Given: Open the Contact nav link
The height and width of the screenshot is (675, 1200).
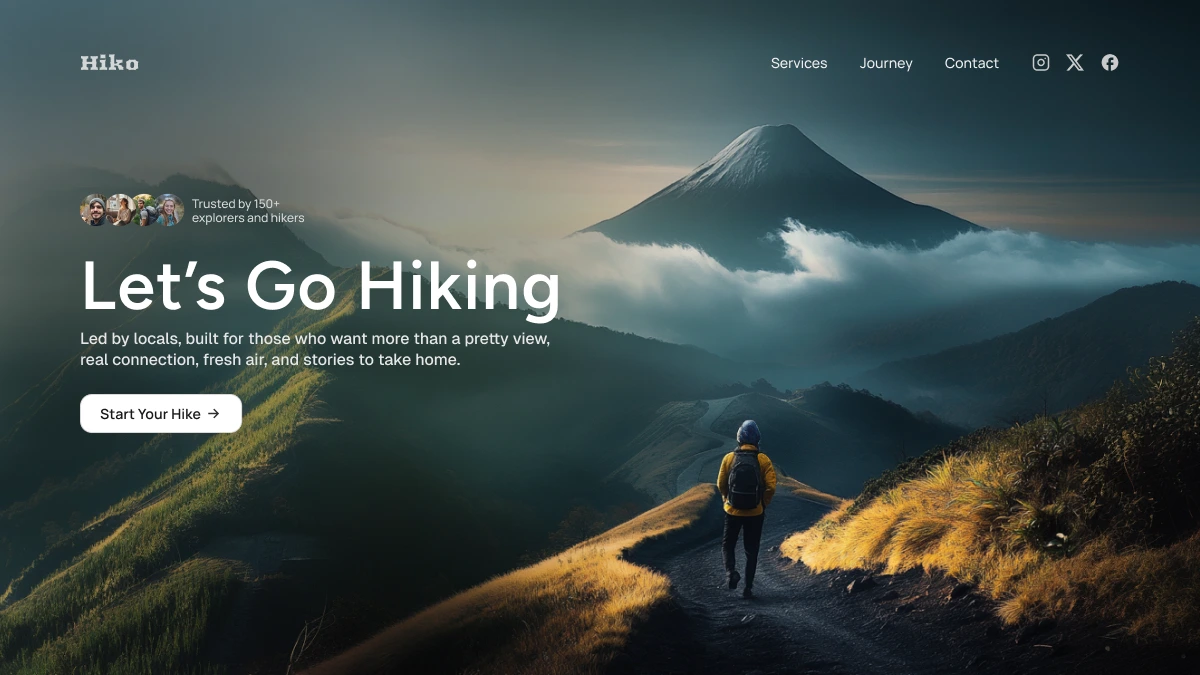Looking at the screenshot, I should coord(972,63).
